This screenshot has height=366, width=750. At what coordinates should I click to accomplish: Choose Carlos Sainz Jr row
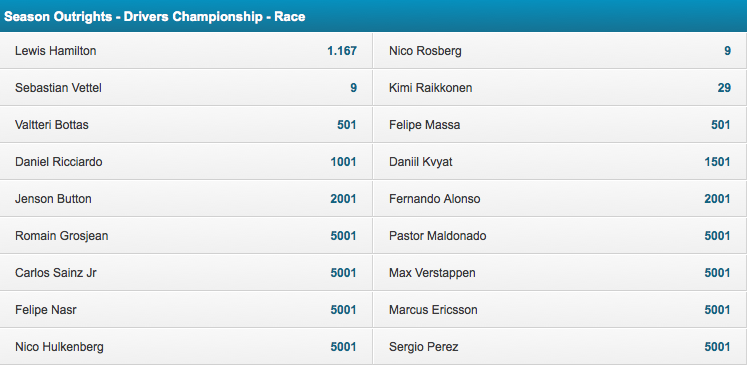tap(186, 273)
